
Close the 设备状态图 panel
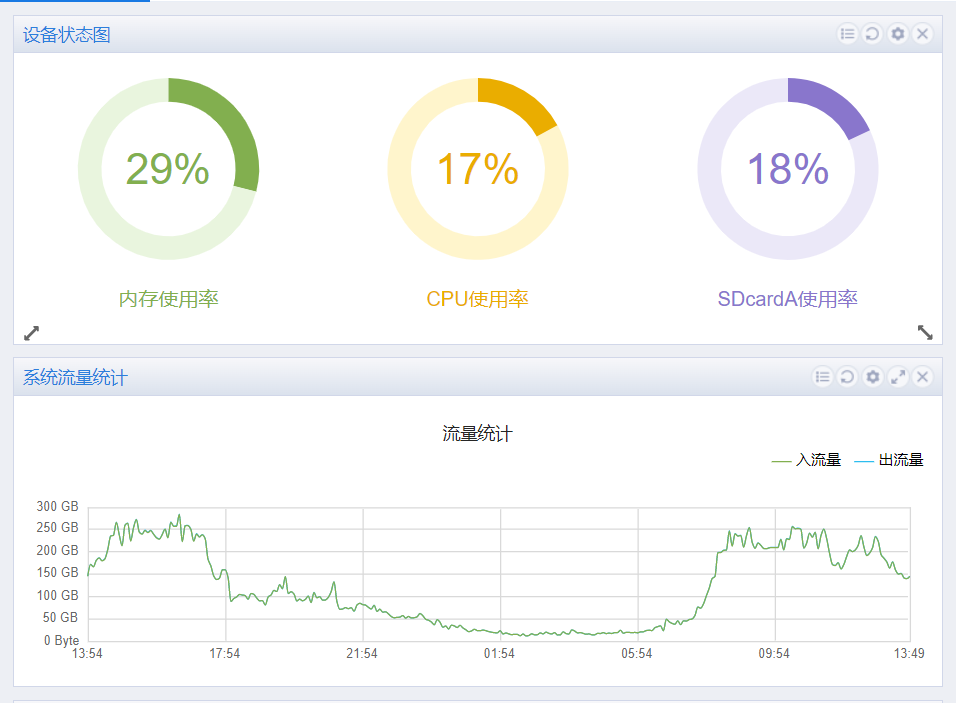(x=922, y=34)
